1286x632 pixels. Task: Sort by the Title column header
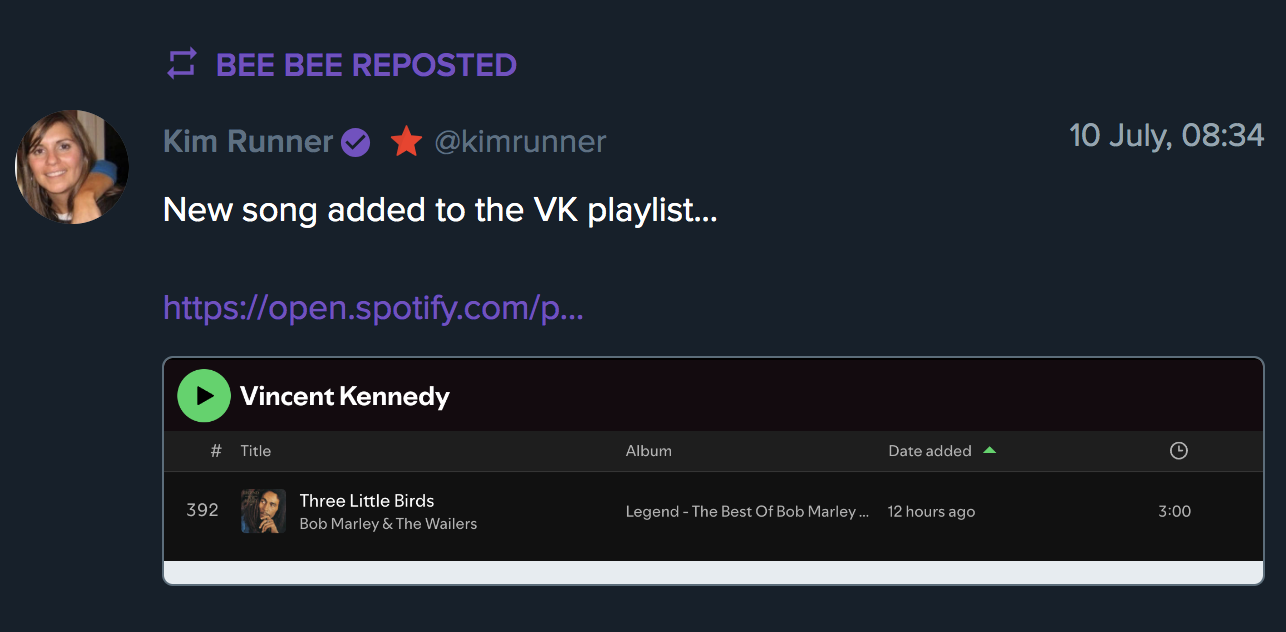256,451
